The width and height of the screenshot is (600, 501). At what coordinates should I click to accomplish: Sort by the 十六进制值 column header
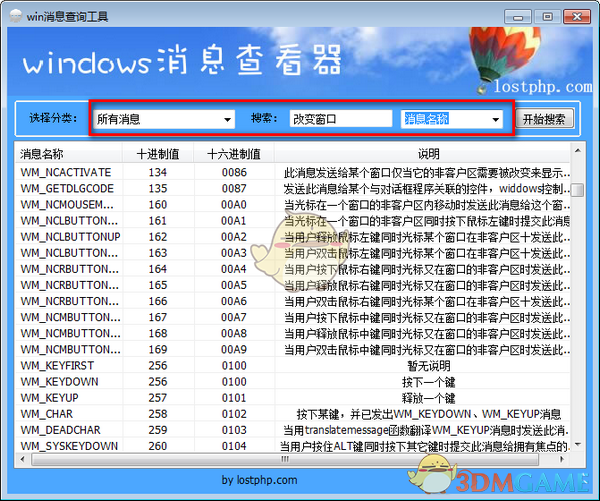(x=234, y=154)
